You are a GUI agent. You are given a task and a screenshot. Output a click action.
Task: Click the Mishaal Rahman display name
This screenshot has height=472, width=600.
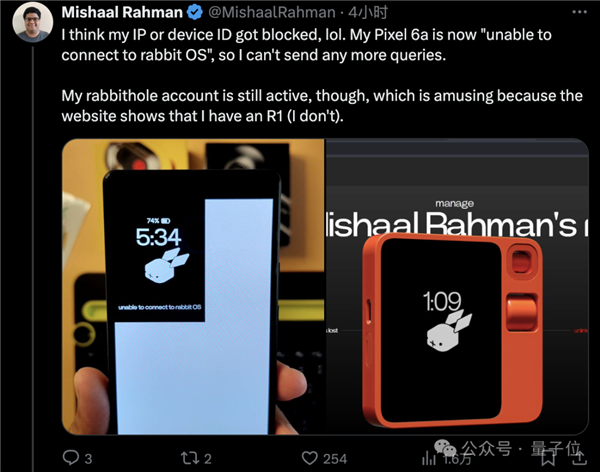[122, 12]
